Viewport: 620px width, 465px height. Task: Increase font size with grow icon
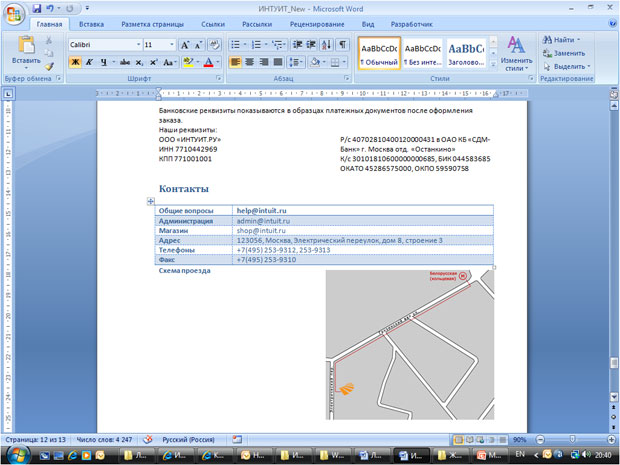click(x=184, y=45)
